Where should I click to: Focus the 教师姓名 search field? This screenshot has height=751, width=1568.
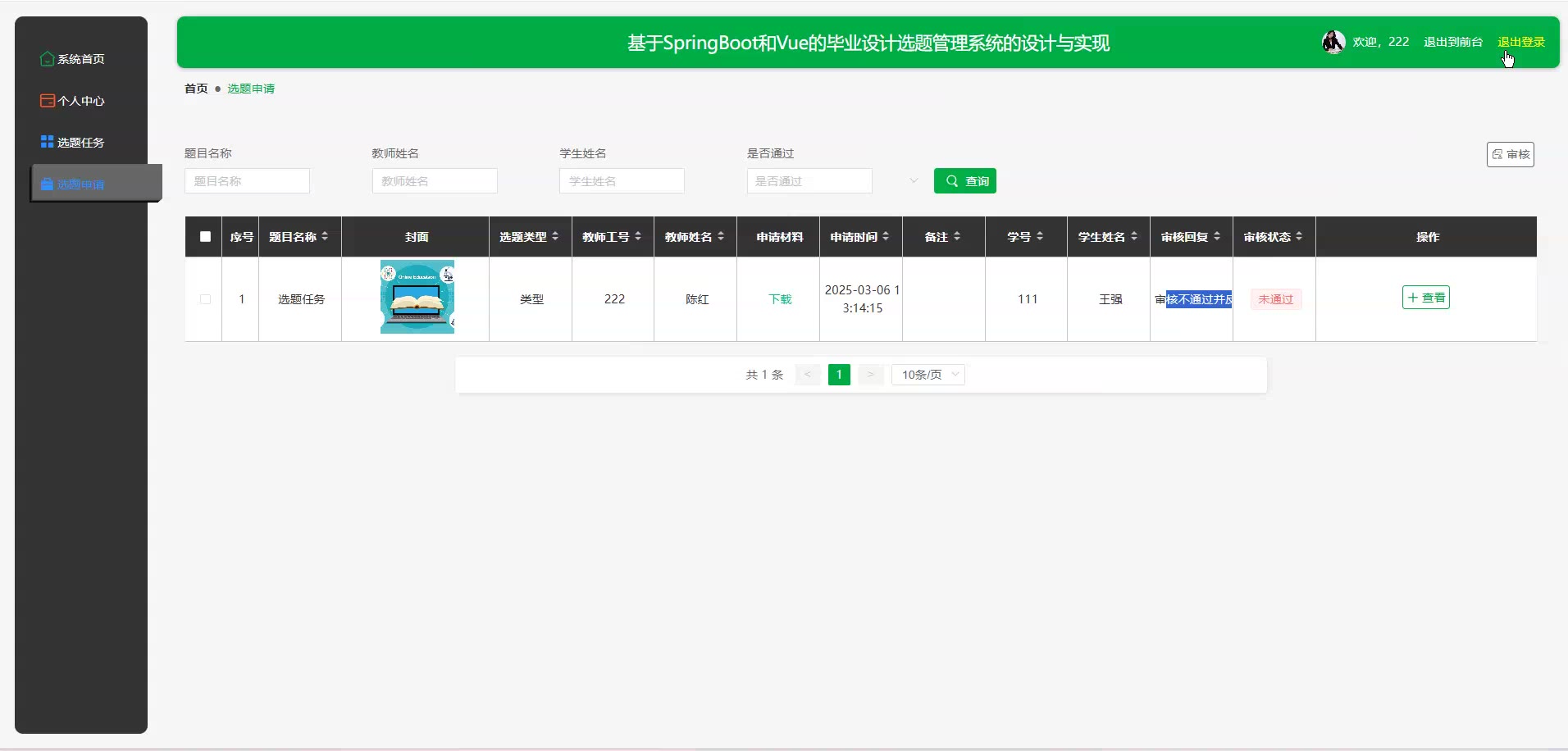(435, 181)
